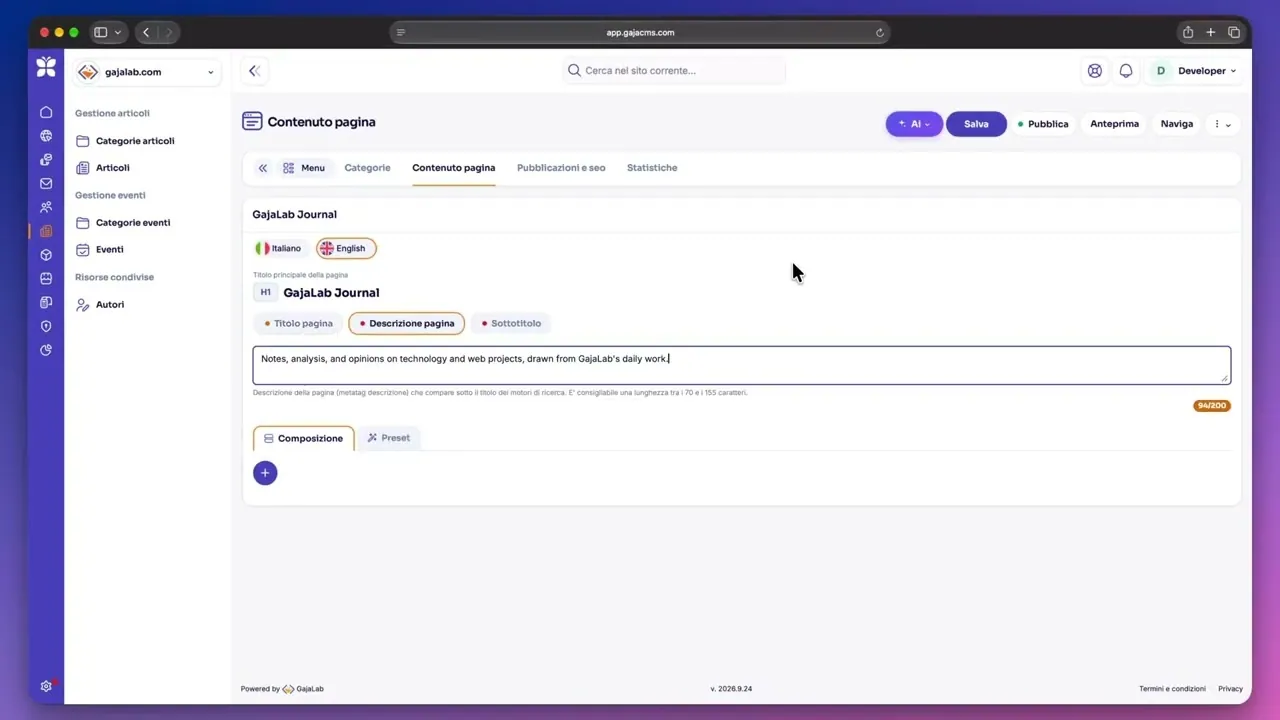Open the calendar-store icon in the rail
Image resolution: width=1280 pixels, height=720 pixels.
[x=46, y=279]
